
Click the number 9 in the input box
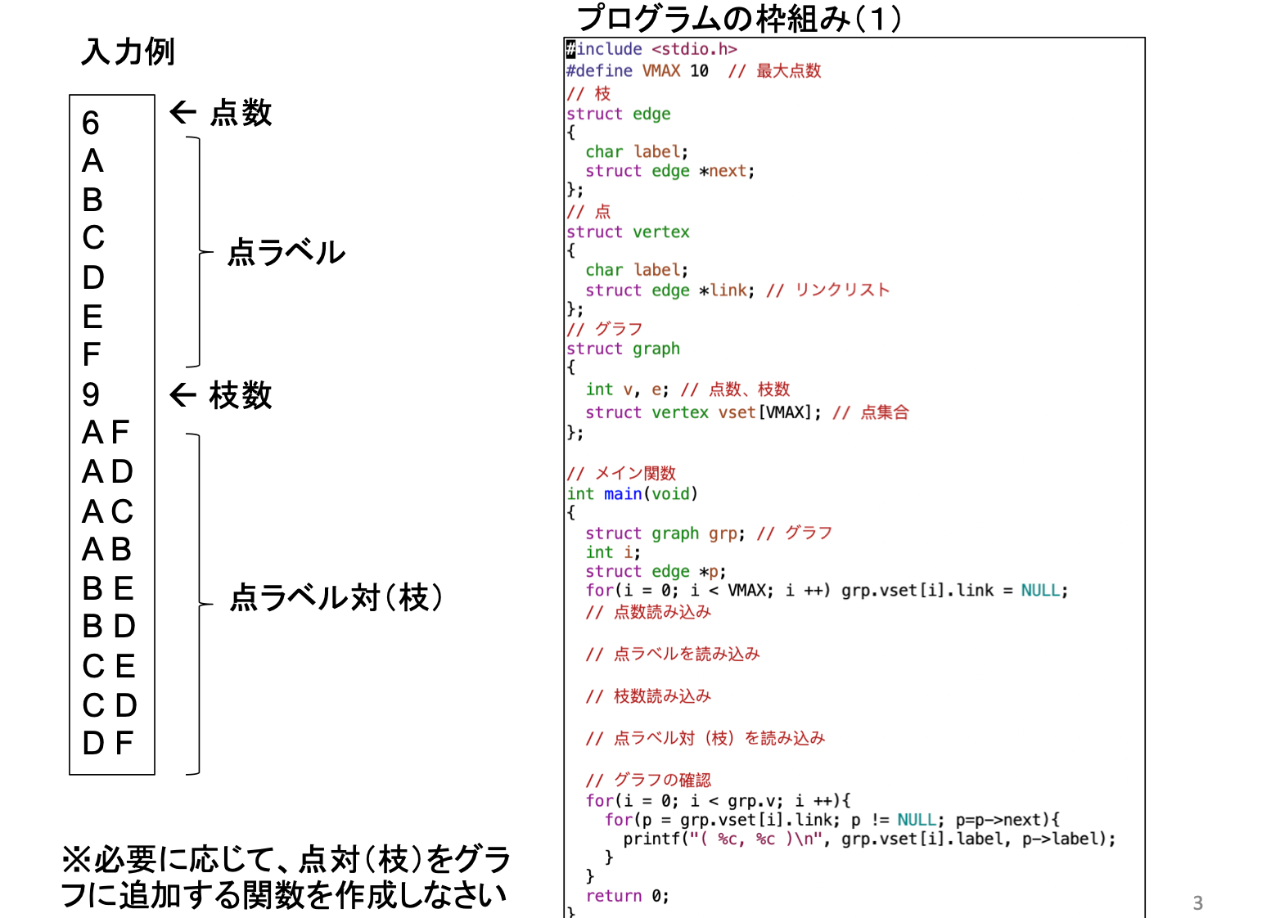tap(91, 396)
